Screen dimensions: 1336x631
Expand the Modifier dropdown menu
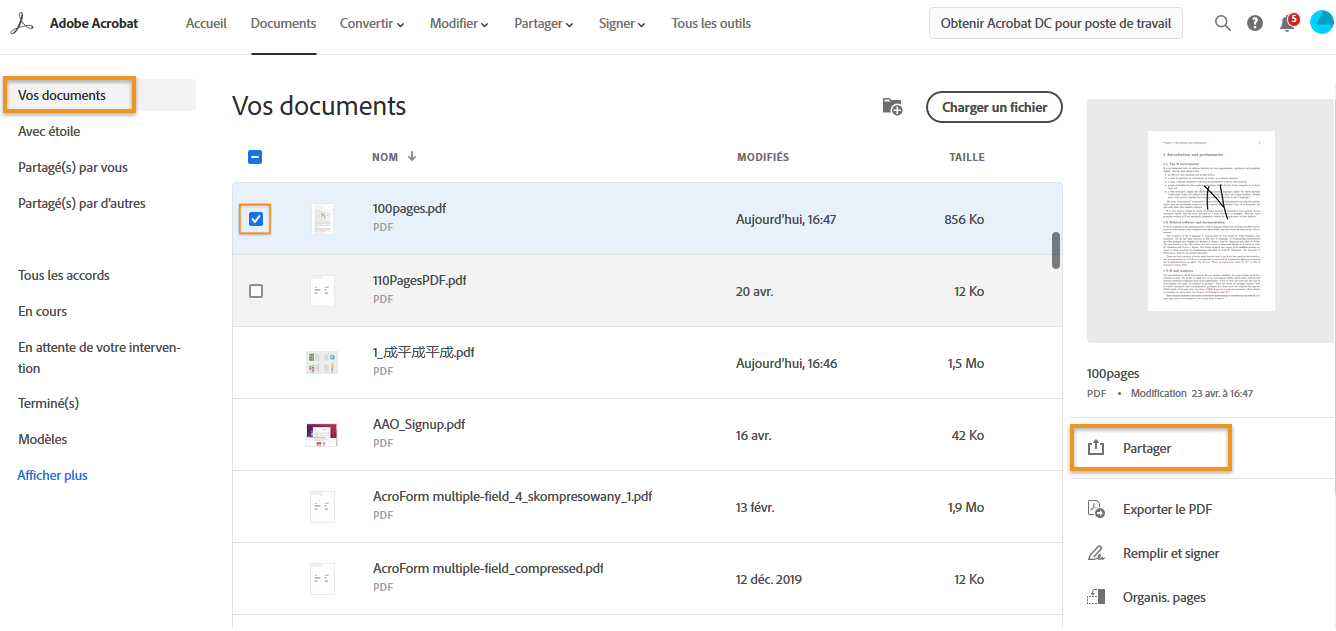pyautogui.click(x=459, y=23)
